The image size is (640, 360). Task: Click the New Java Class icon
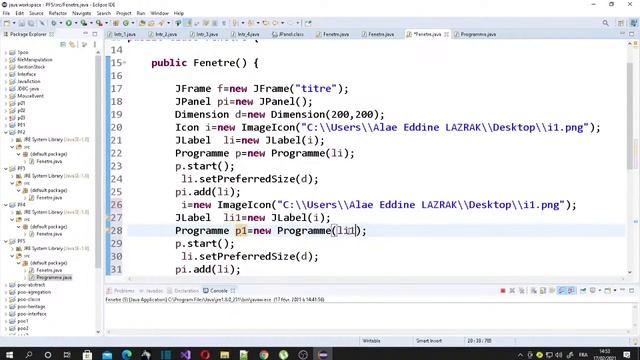tap(126, 23)
